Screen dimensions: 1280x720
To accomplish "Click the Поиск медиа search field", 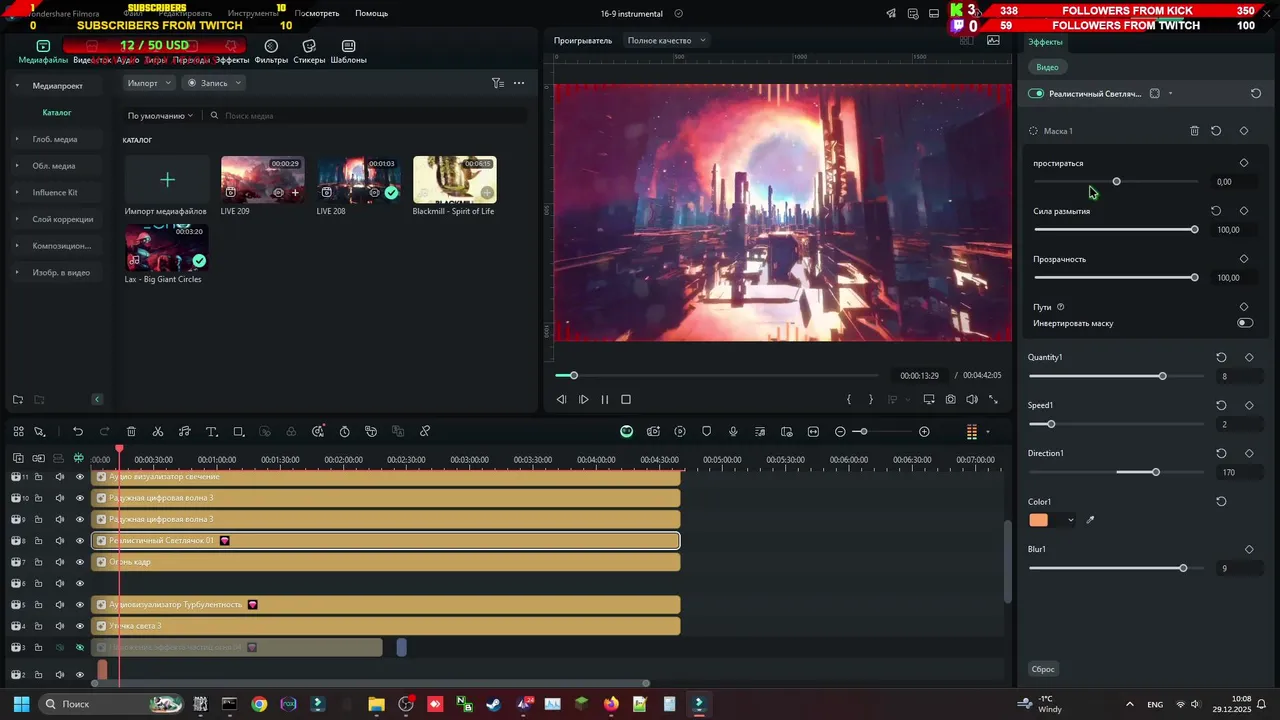I will point(366,116).
